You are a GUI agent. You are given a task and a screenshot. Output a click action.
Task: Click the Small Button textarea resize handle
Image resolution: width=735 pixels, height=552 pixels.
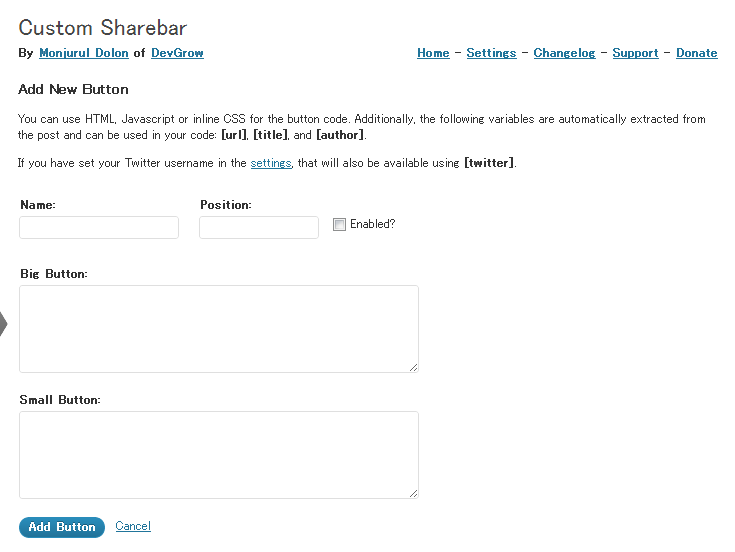(x=413, y=493)
